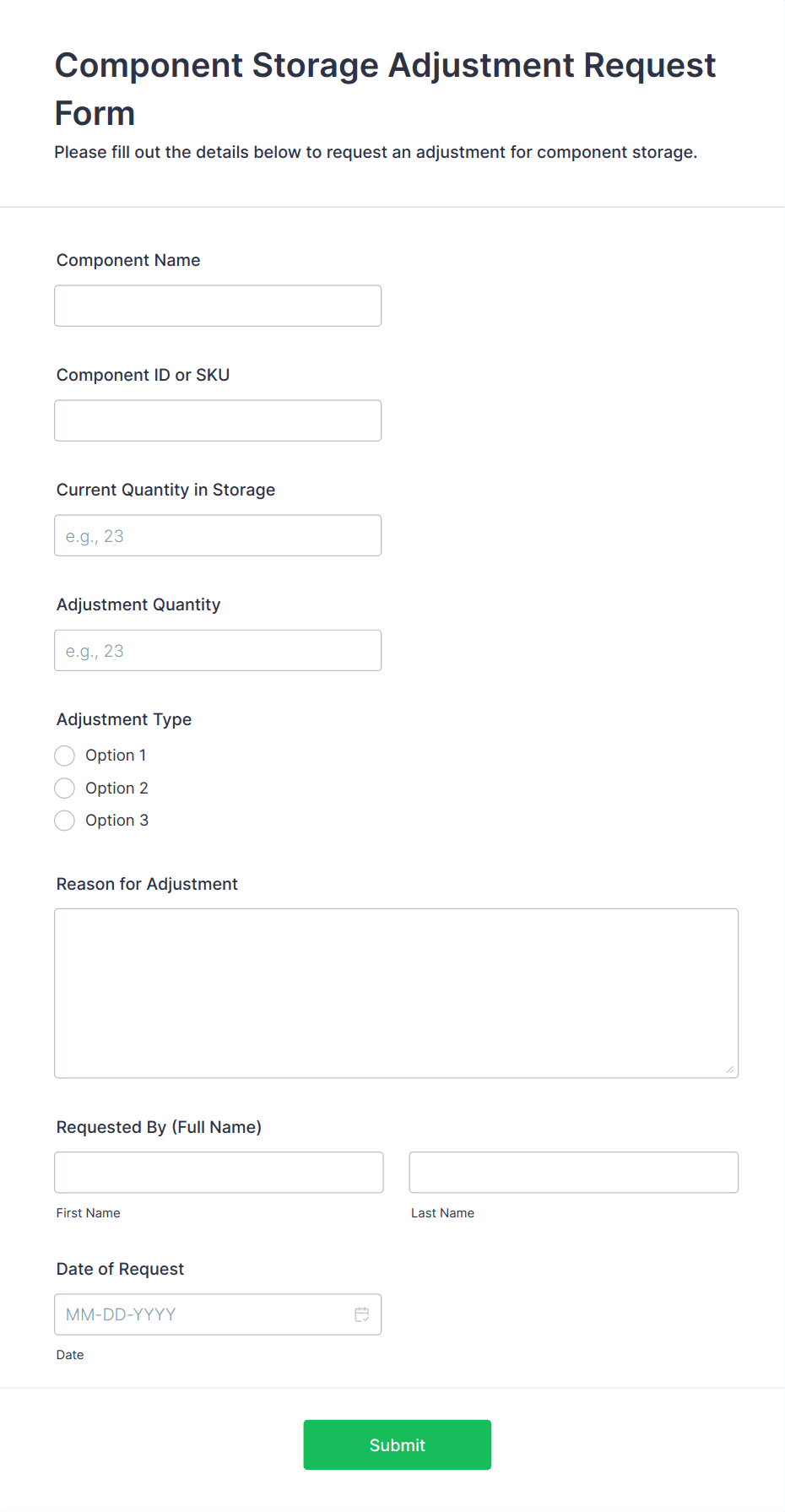Click the Last Name input box

tap(573, 1173)
